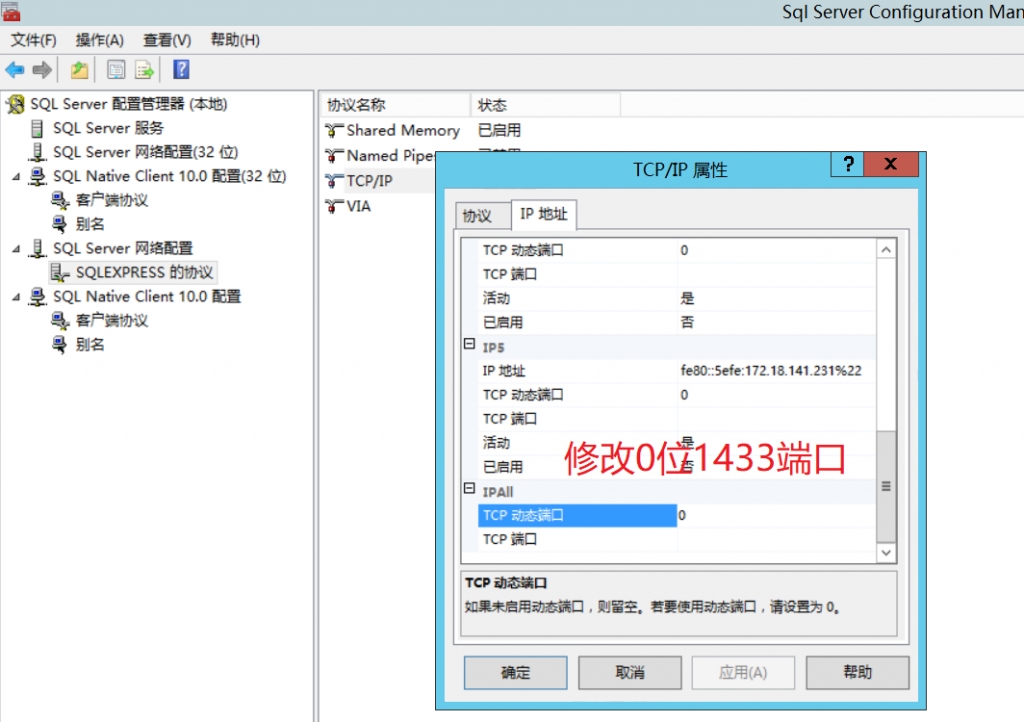Select 客户端协议 under SQL Native Client 10.0 配置
Viewport: 1024px width, 722px height.
coord(112,321)
